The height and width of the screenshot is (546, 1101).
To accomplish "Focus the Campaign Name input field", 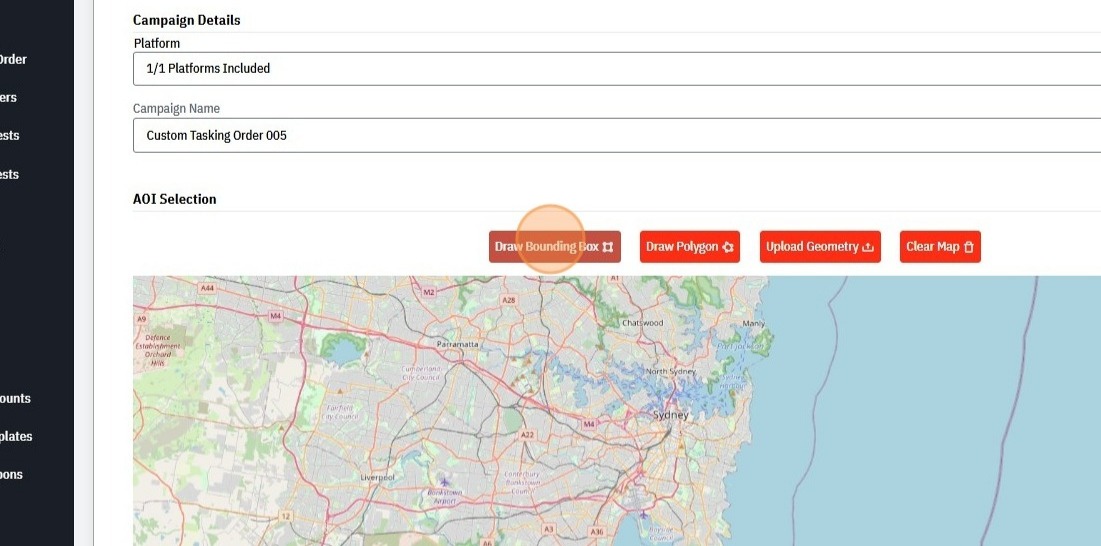I will click(x=616, y=135).
